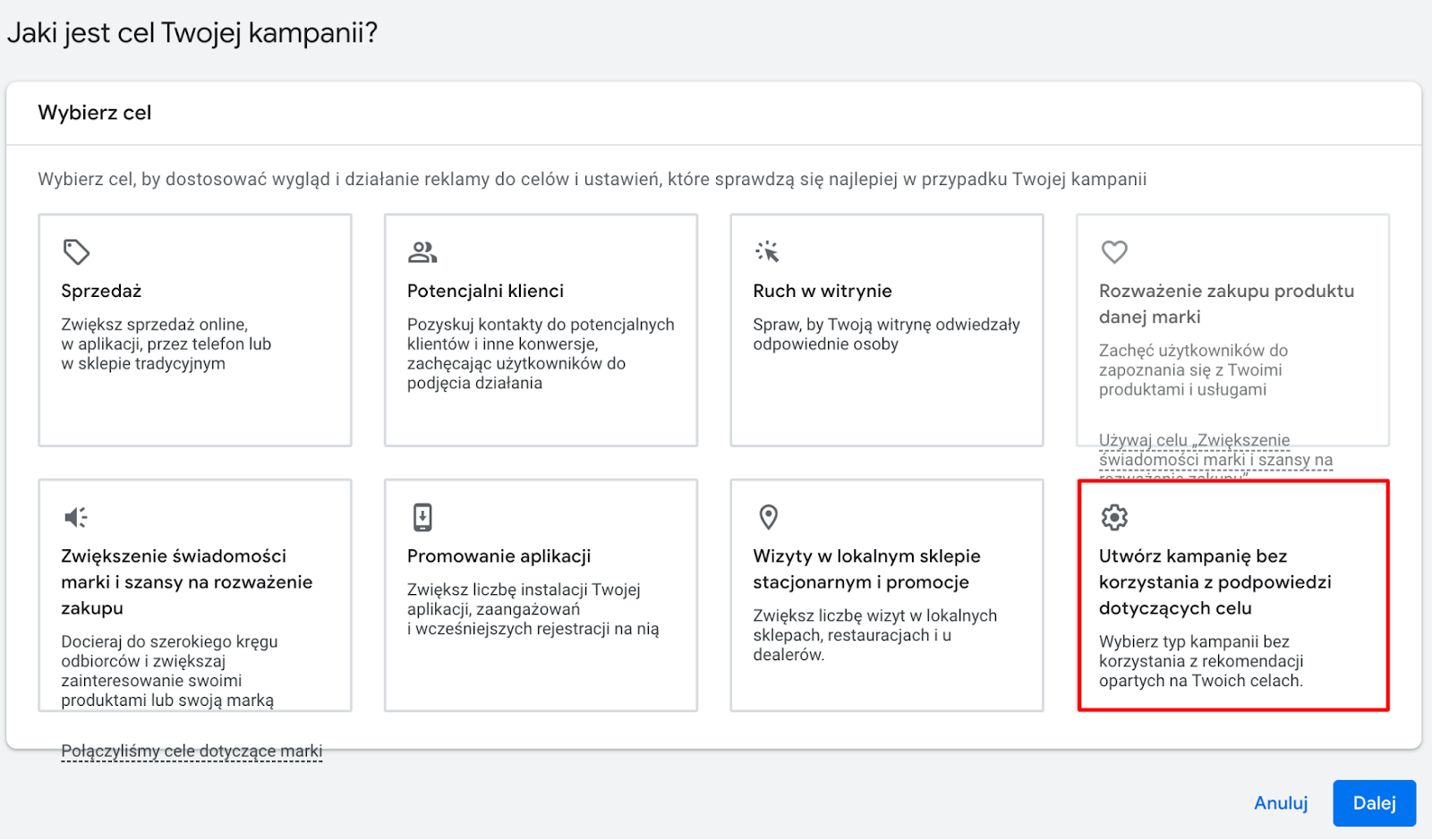
Task: Click the price tag icon on Sprzedaż card
Action: pos(76,252)
